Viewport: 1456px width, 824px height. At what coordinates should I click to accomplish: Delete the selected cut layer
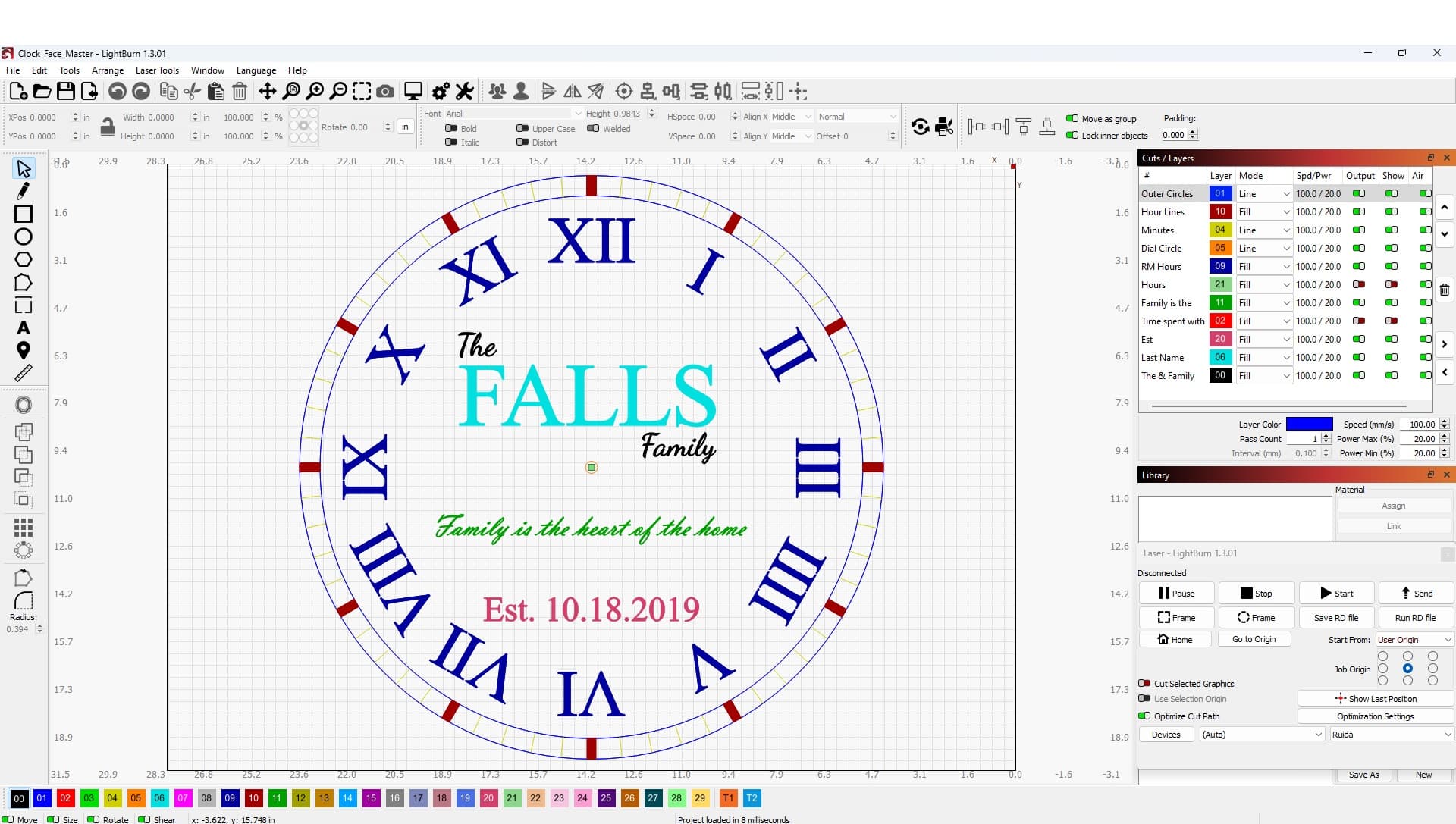(1445, 290)
